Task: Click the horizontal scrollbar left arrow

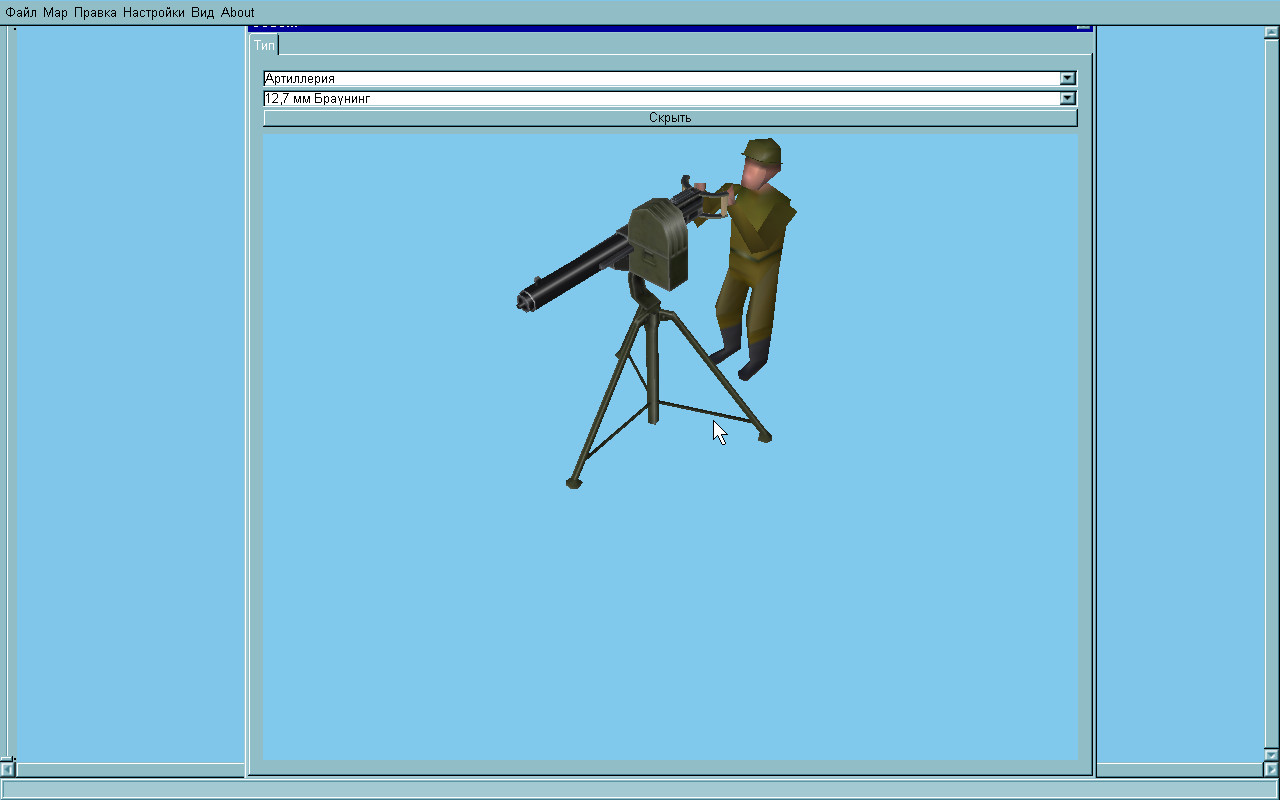Action: click(x=7, y=770)
